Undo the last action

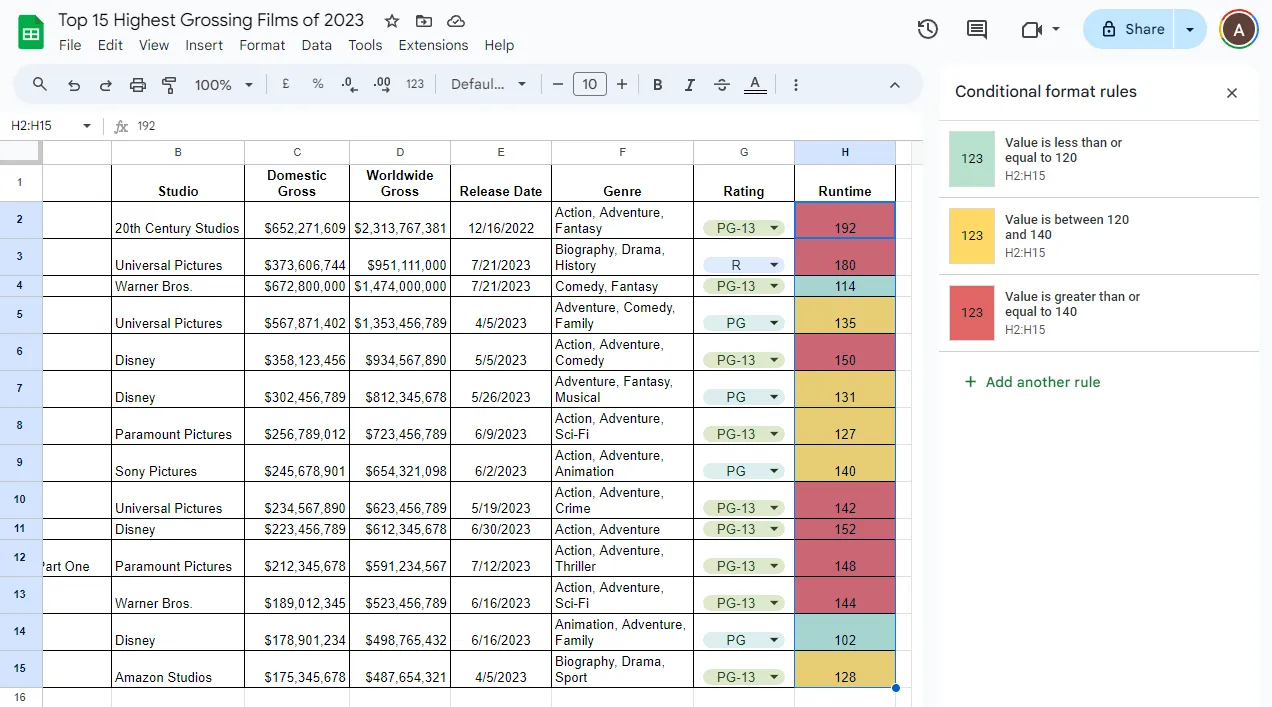coord(74,85)
